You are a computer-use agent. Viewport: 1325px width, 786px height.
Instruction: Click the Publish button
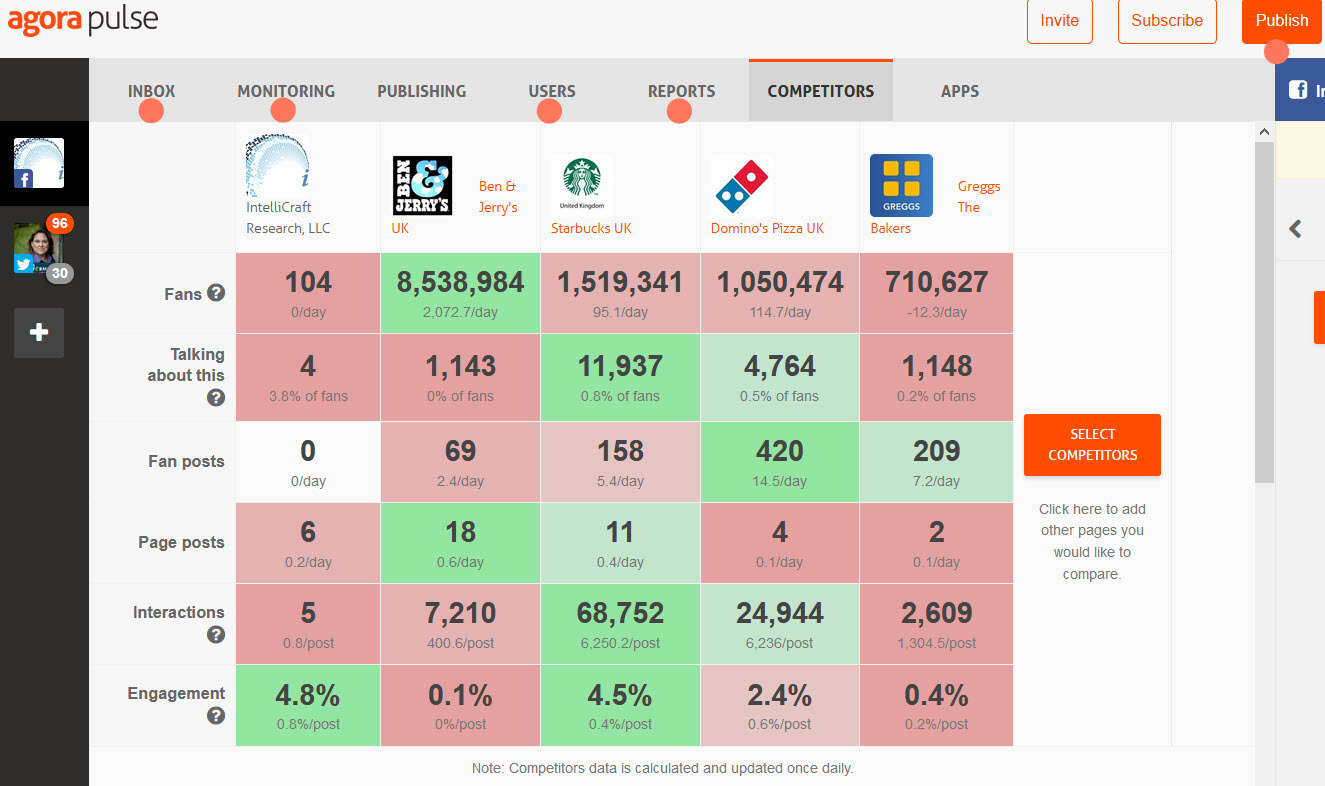coord(1282,20)
